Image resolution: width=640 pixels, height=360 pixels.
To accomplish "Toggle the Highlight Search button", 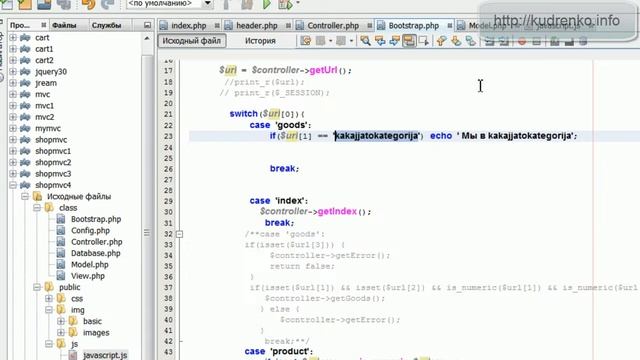I will [409, 41].
